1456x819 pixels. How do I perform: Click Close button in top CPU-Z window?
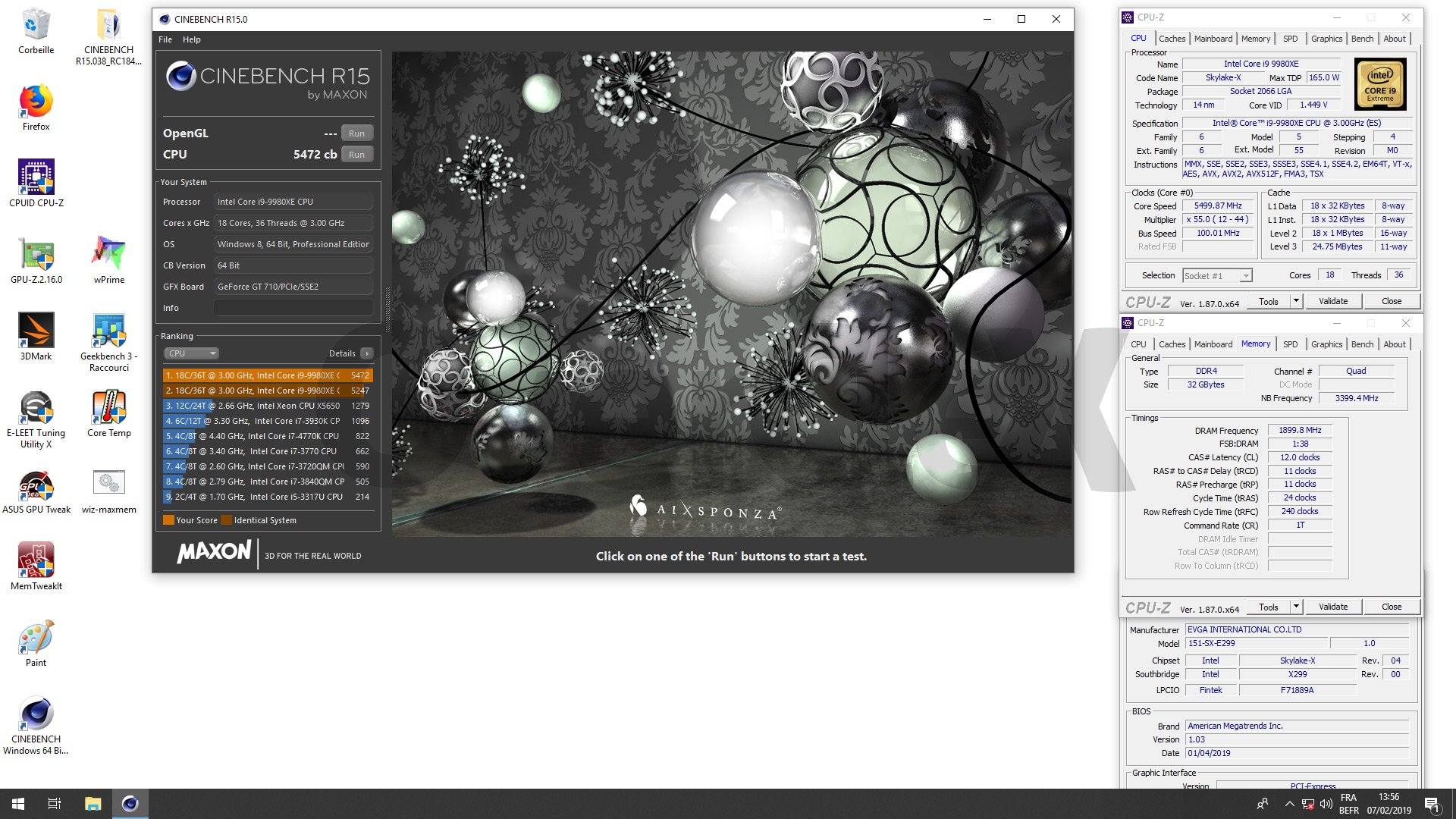pyautogui.click(x=1391, y=301)
